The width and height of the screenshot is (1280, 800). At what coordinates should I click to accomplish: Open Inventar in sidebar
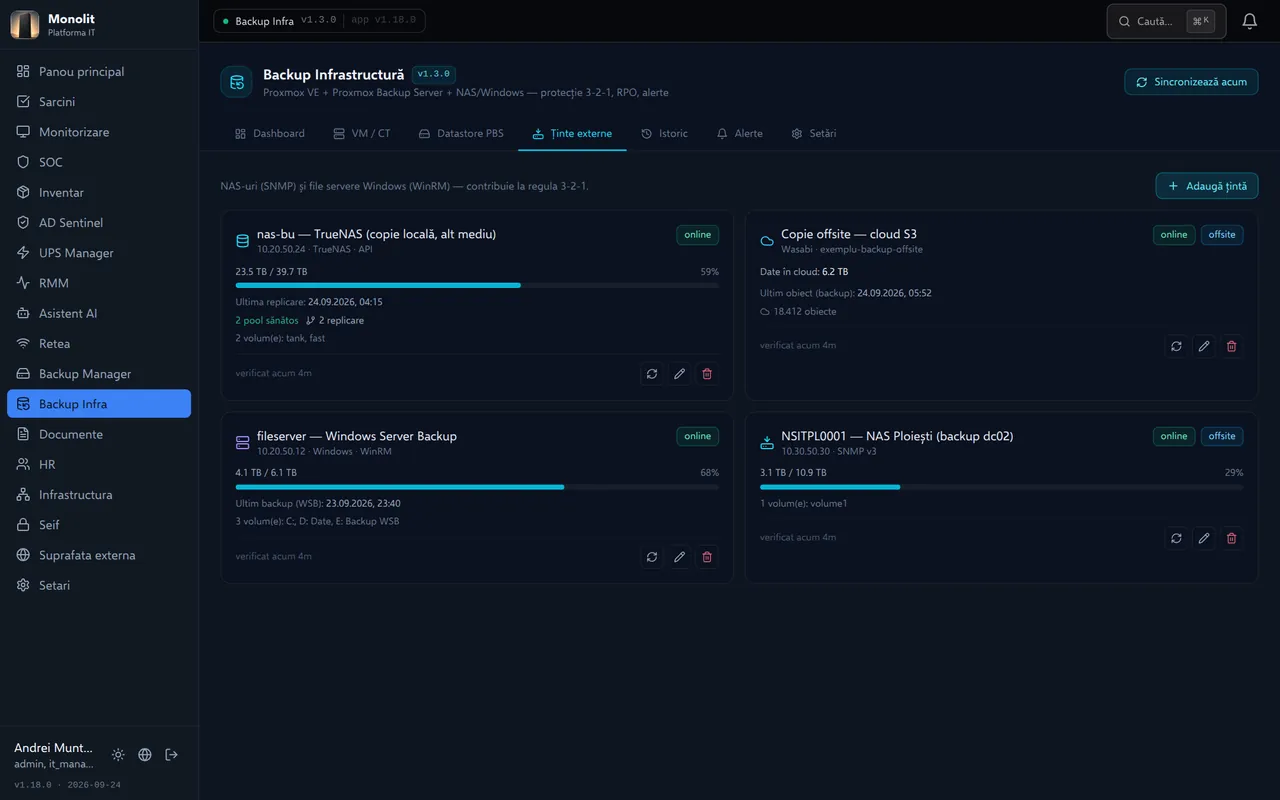pos(99,193)
